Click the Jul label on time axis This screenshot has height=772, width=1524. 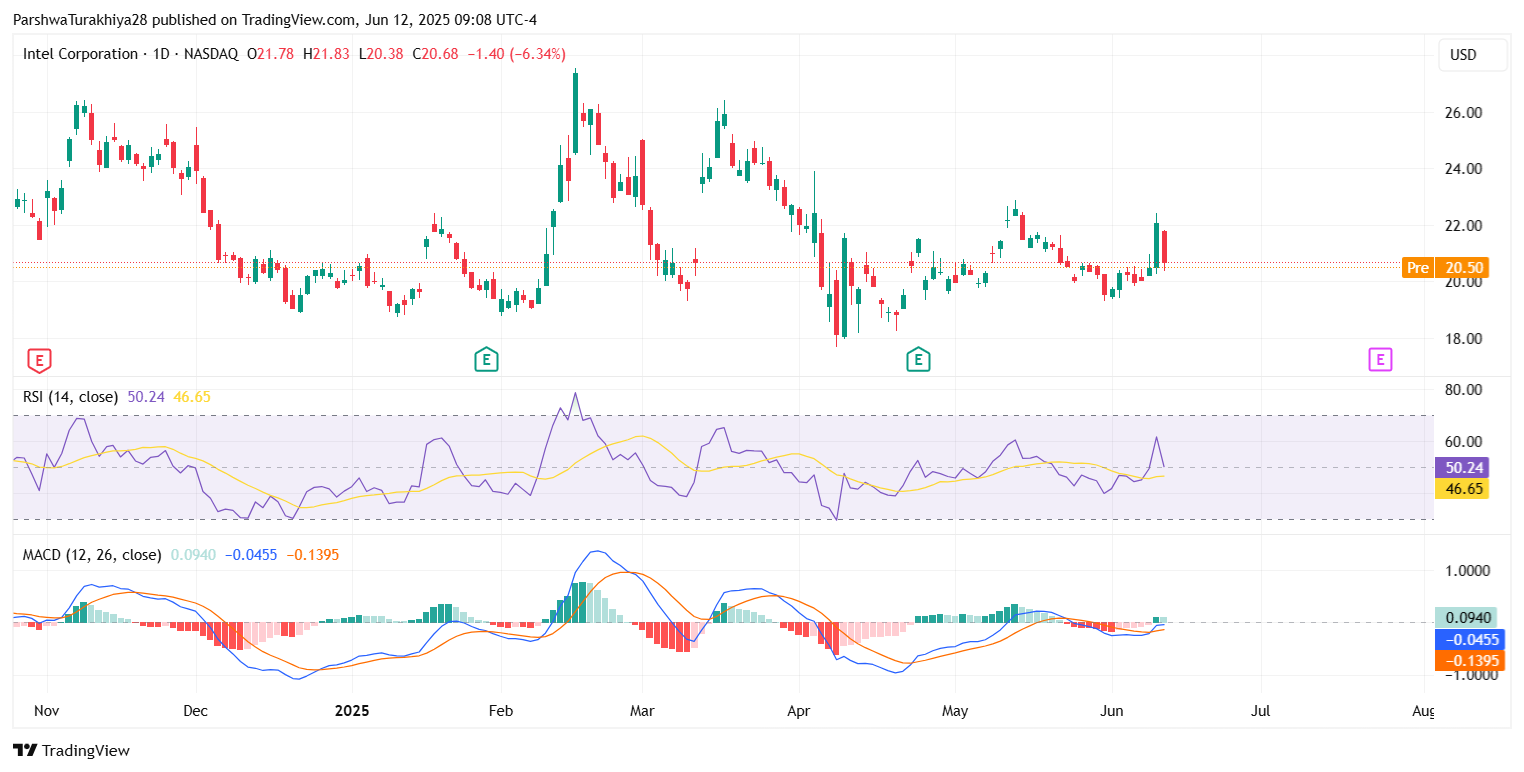point(1261,711)
